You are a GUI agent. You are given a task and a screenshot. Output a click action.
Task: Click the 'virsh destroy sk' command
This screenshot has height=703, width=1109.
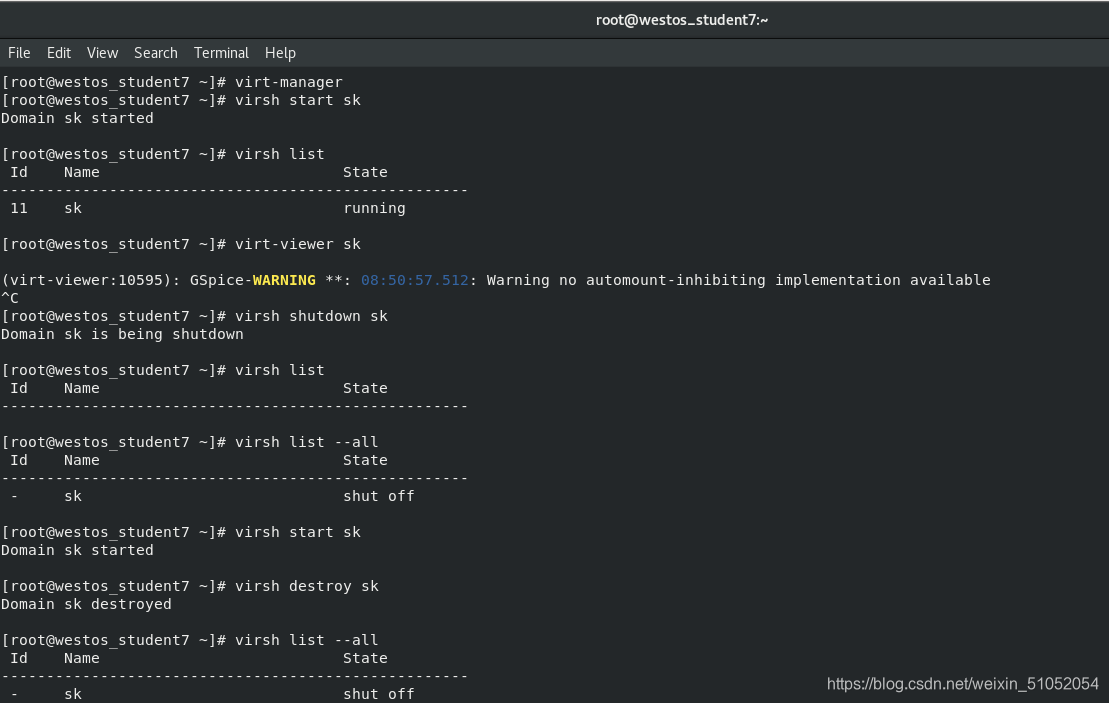point(307,586)
